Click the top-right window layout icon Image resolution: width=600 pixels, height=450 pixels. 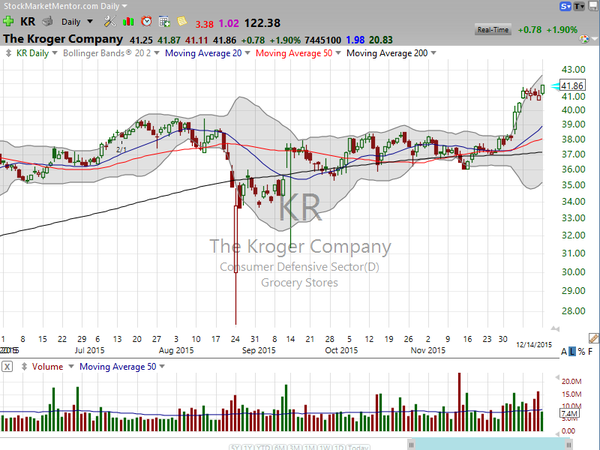(594, 6)
